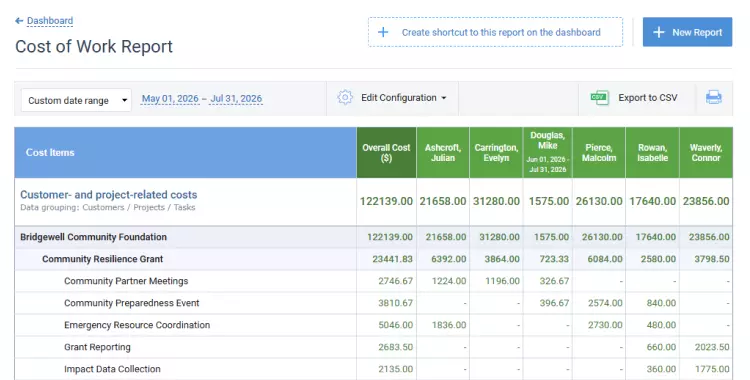Click the 6084.00 Pierce grant value
This screenshot has width=750, height=380.
(605, 259)
